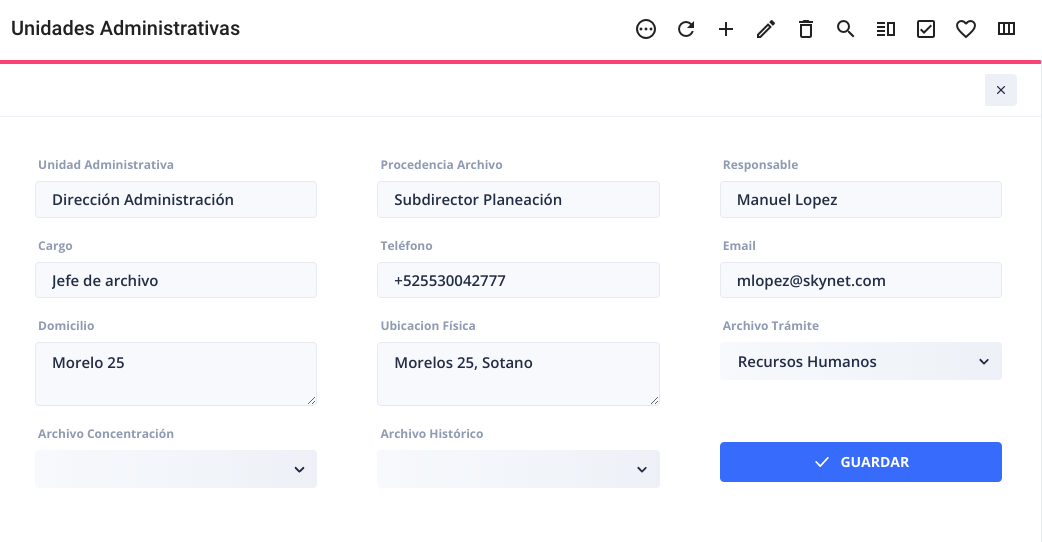Open the columns layout icon

[1006, 29]
